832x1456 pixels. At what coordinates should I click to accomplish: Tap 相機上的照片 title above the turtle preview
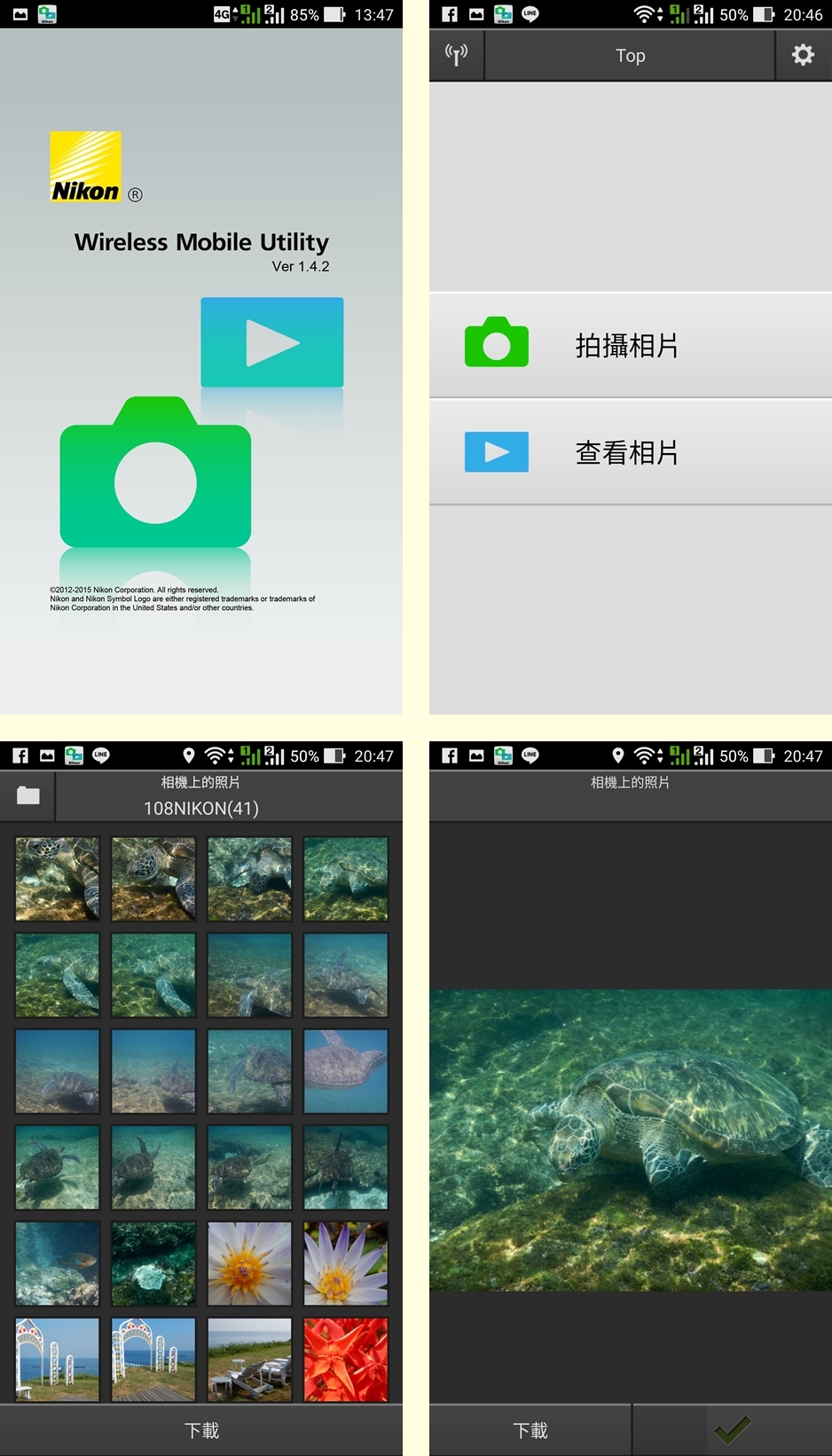tap(631, 782)
